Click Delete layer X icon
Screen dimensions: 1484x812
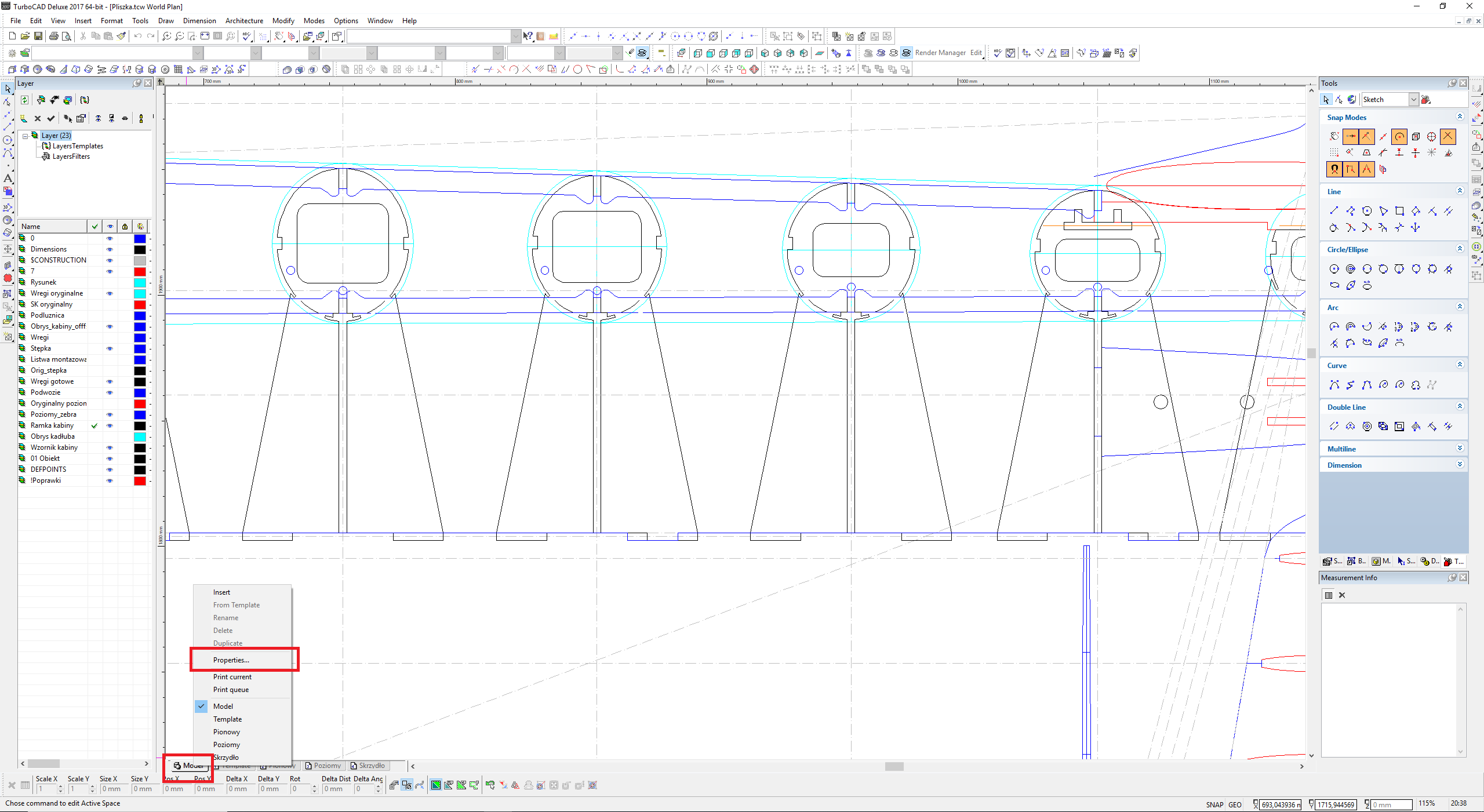(37, 118)
